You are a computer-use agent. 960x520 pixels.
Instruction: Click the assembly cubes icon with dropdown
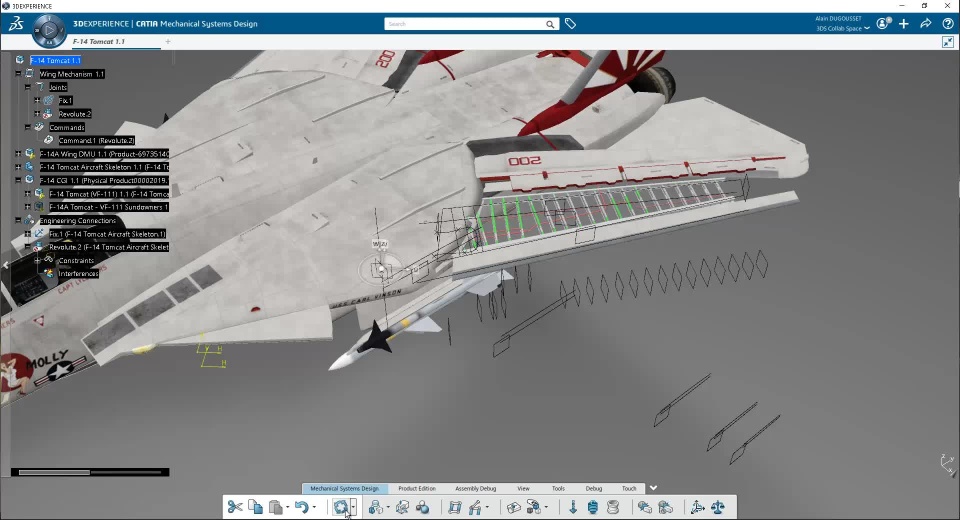tap(534, 507)
